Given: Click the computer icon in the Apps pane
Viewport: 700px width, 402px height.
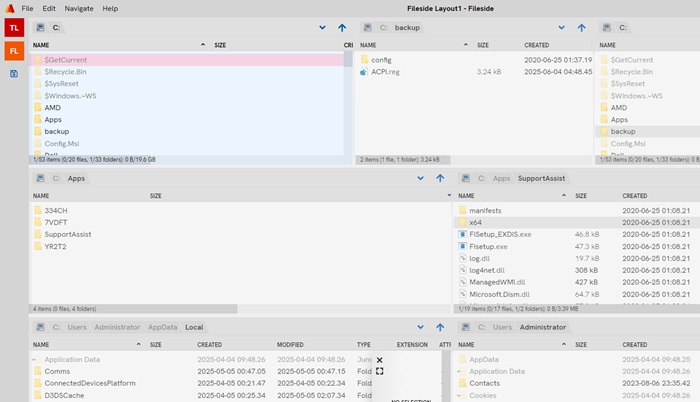Looking at the screenshot, I should coord(40,178).
